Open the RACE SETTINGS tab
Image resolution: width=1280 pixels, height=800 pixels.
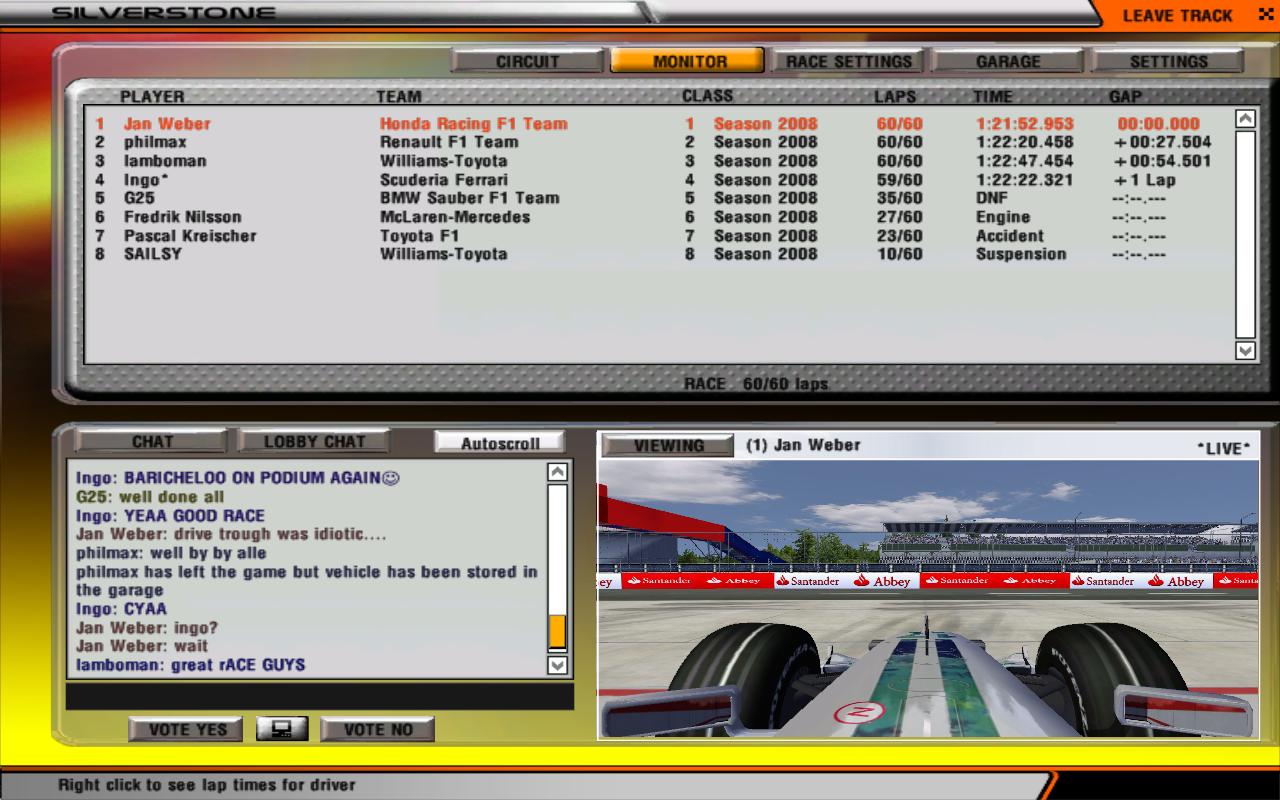coord(848,61)
